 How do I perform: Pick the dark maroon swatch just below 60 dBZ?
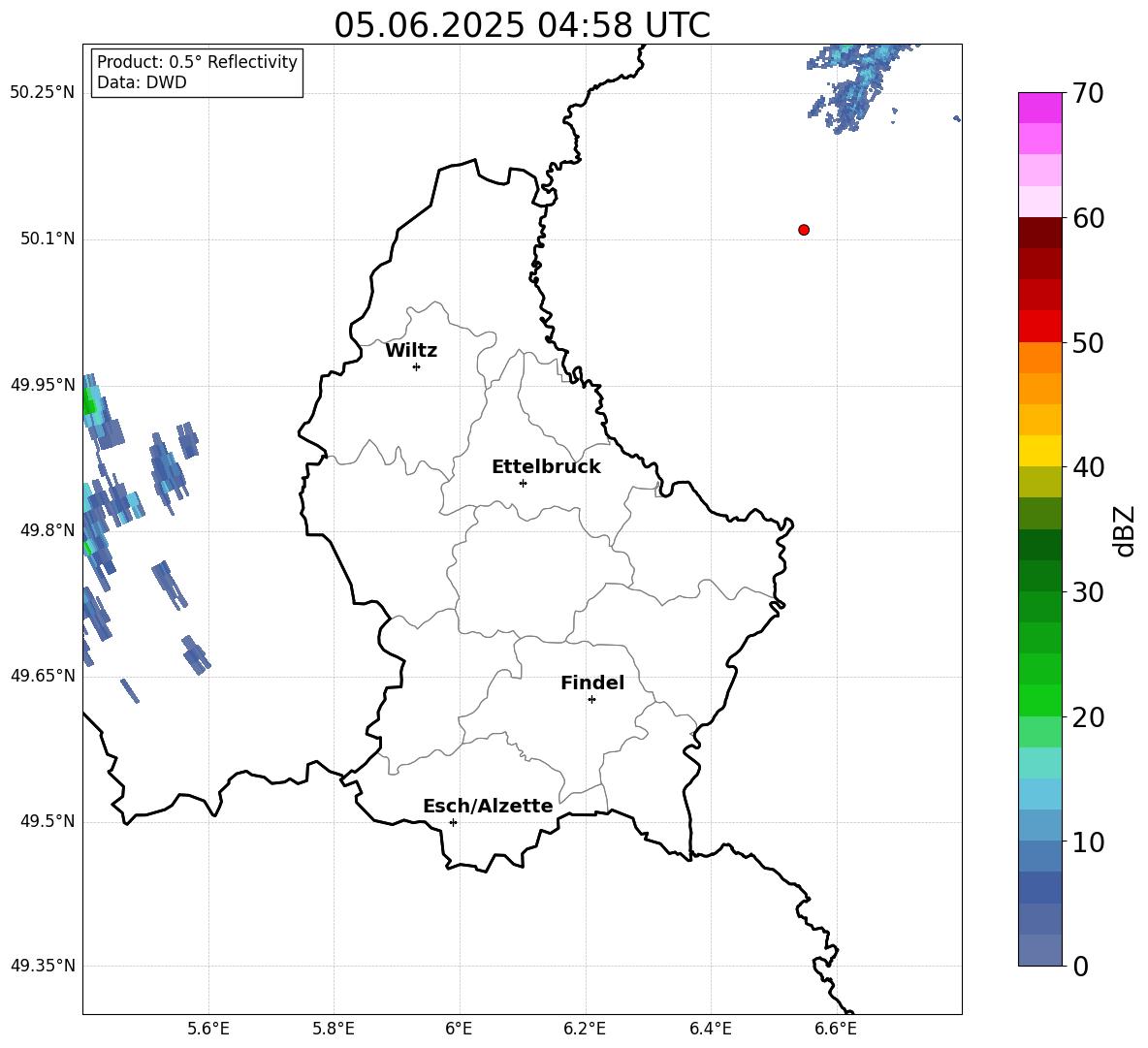[1040, 233]
